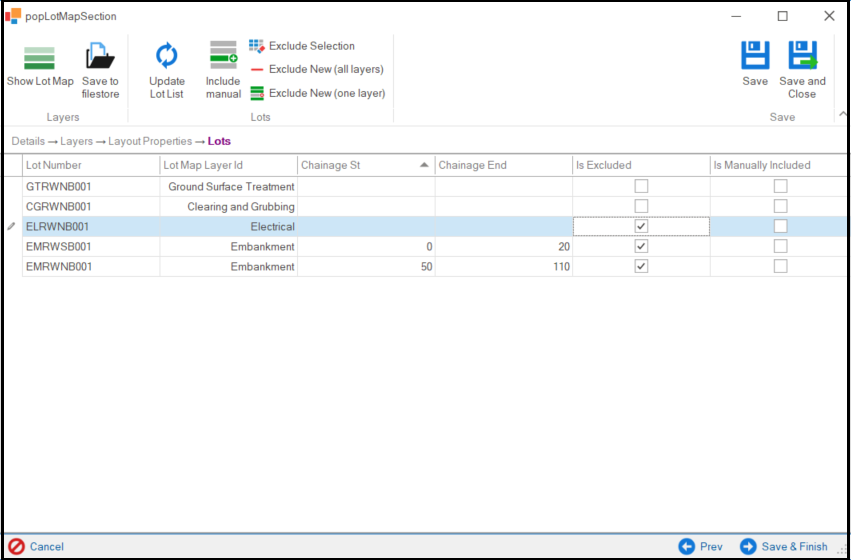851x560 pixels.
Task: Click Embankment cell of EMRWSB001 row
Action: (228, 247)
